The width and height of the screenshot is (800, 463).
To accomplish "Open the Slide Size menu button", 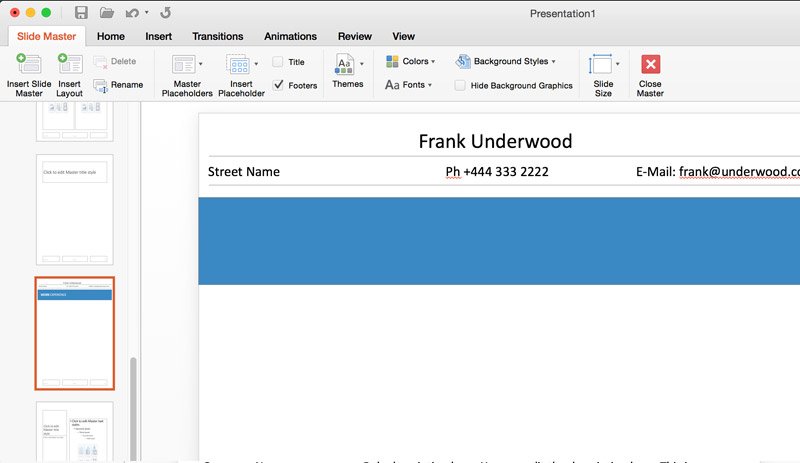I will coord(603,66).
